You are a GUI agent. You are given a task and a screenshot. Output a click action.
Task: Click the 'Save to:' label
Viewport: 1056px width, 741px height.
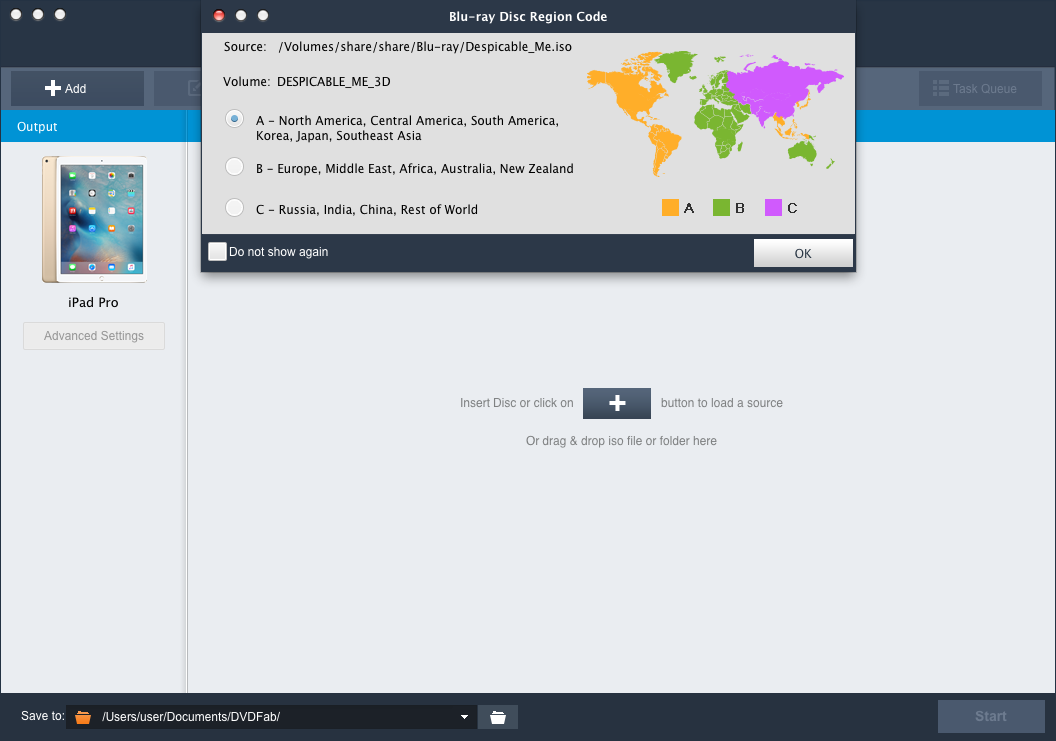pyautogui.click(x=42, y=715)
